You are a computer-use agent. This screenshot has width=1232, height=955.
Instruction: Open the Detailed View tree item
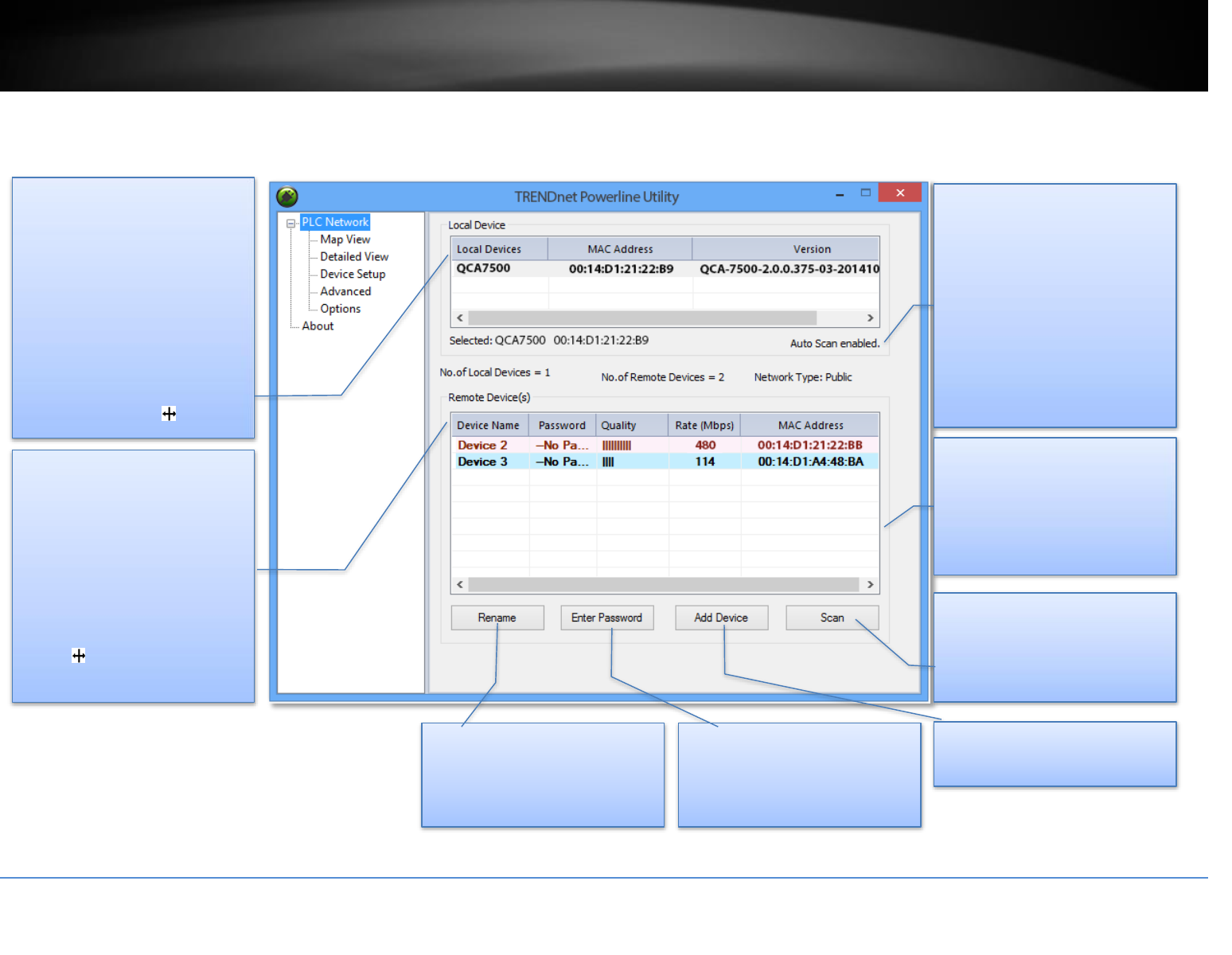[354, 257]
